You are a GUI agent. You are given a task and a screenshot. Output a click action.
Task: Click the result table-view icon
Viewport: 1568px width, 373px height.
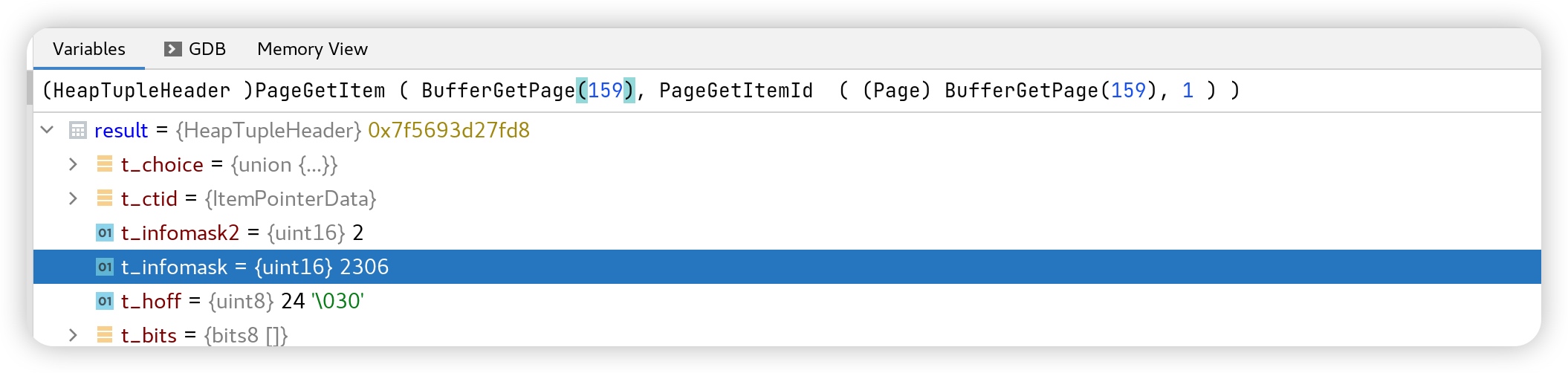[77, 130]
